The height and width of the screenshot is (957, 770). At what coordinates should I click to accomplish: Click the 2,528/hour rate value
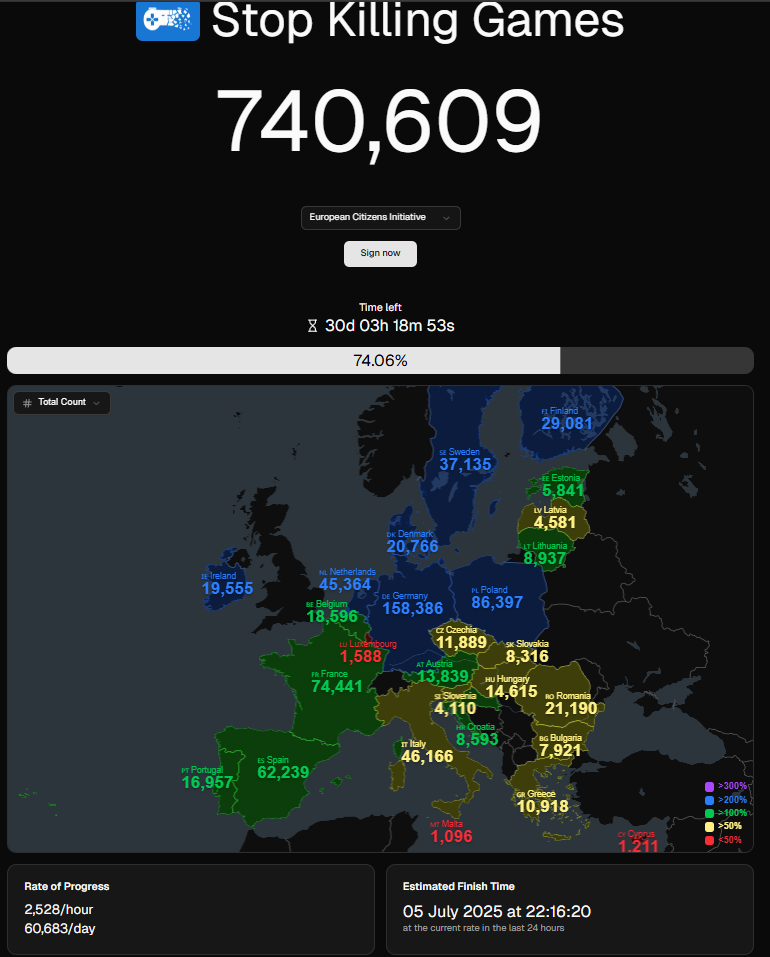click(x=59, y=910)
